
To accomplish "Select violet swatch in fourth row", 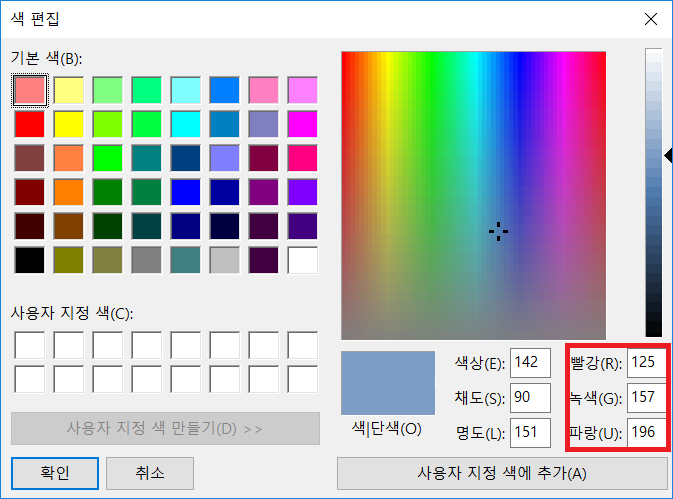I will click(303, 192).
